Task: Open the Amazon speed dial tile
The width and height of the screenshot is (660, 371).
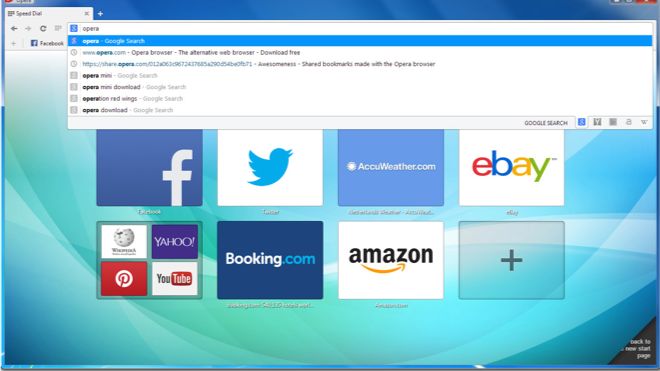Action: (x=391, y=260)
